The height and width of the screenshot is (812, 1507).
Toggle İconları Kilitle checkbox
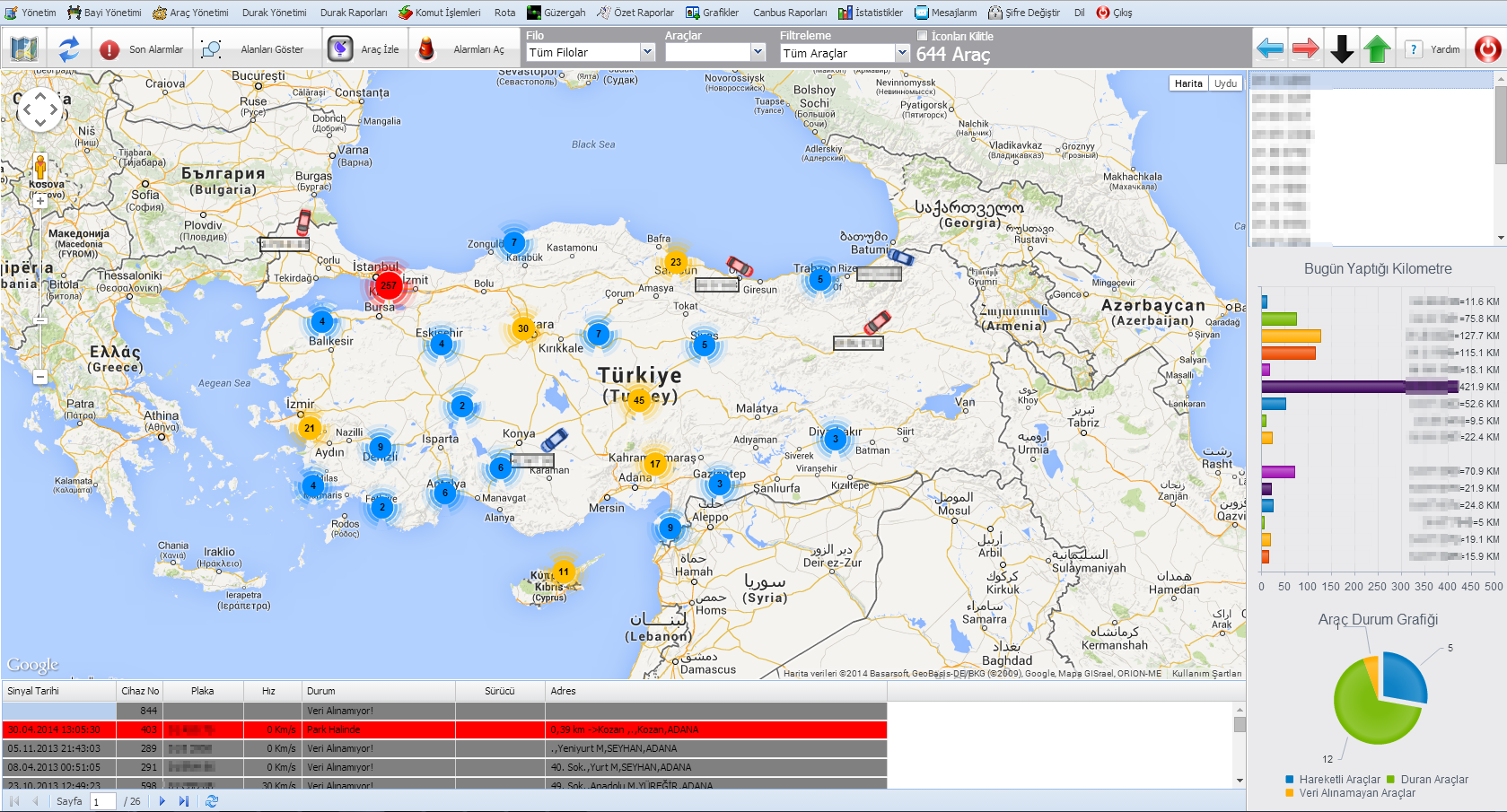(x=922, y=36)
